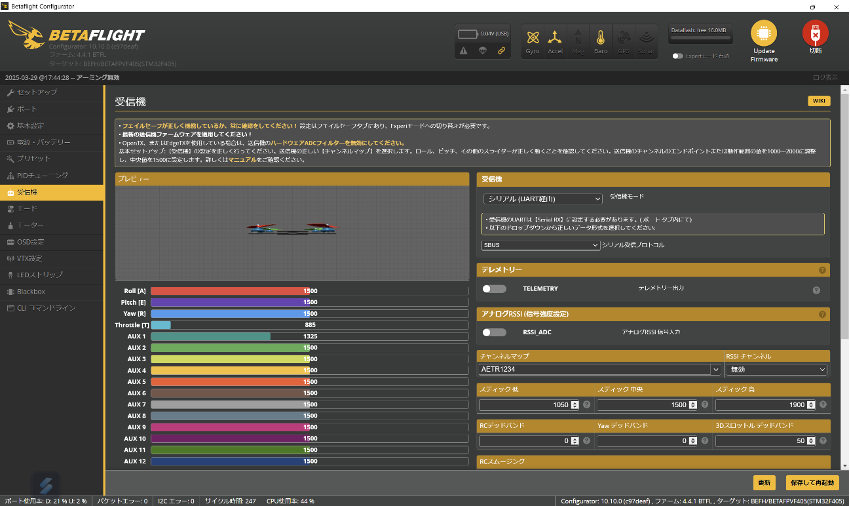Click the link icon under battery indicator
This screenshot has height=506, width=850.
pyautogui.click(x=502, y=50)
